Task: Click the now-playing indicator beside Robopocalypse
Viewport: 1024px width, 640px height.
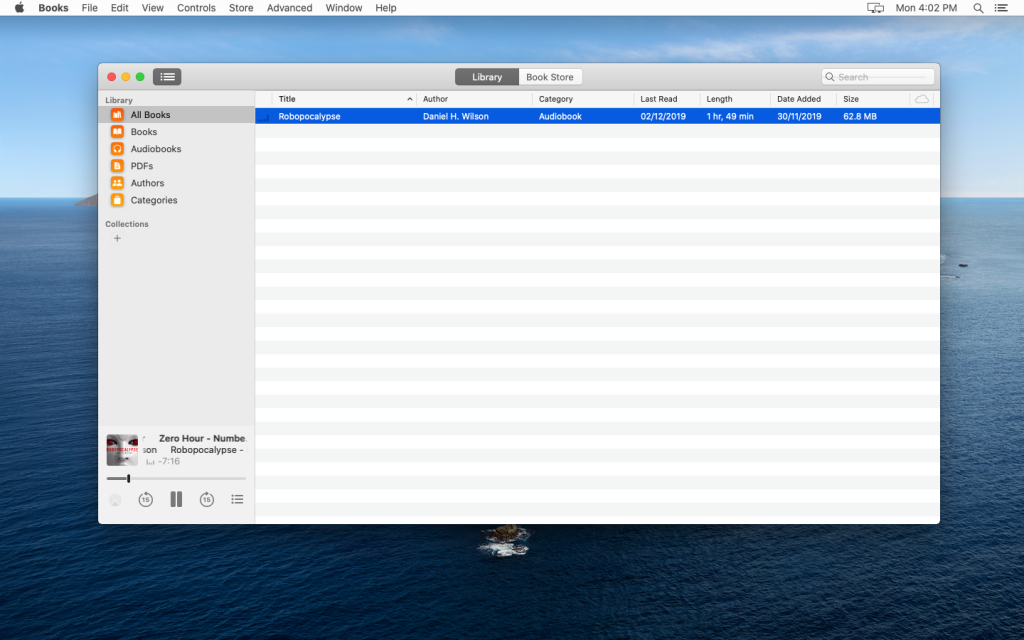Action: tap(264, 117)
